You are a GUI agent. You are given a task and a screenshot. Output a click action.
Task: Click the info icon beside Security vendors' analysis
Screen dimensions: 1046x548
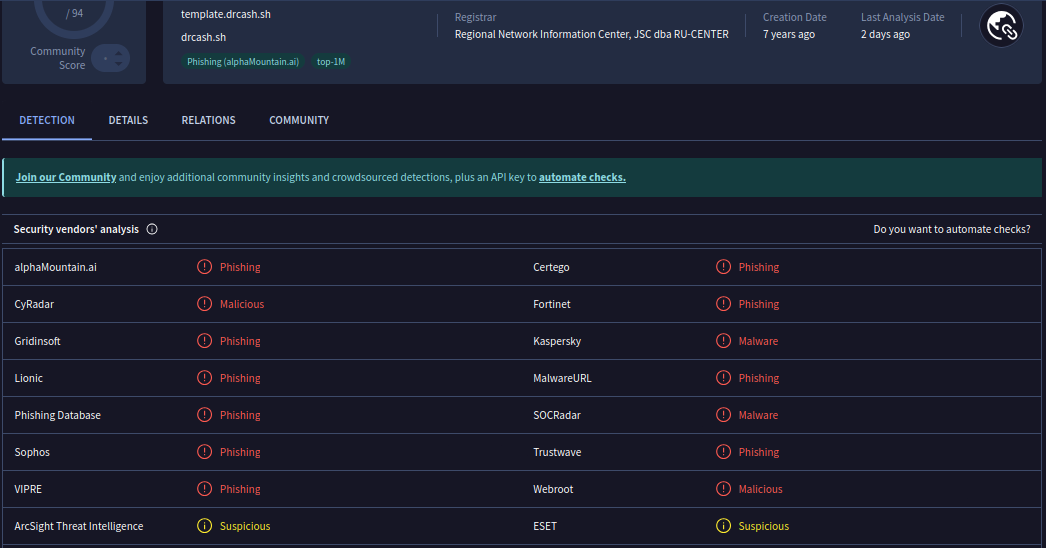pyautogui.click(x=152, y=229)
